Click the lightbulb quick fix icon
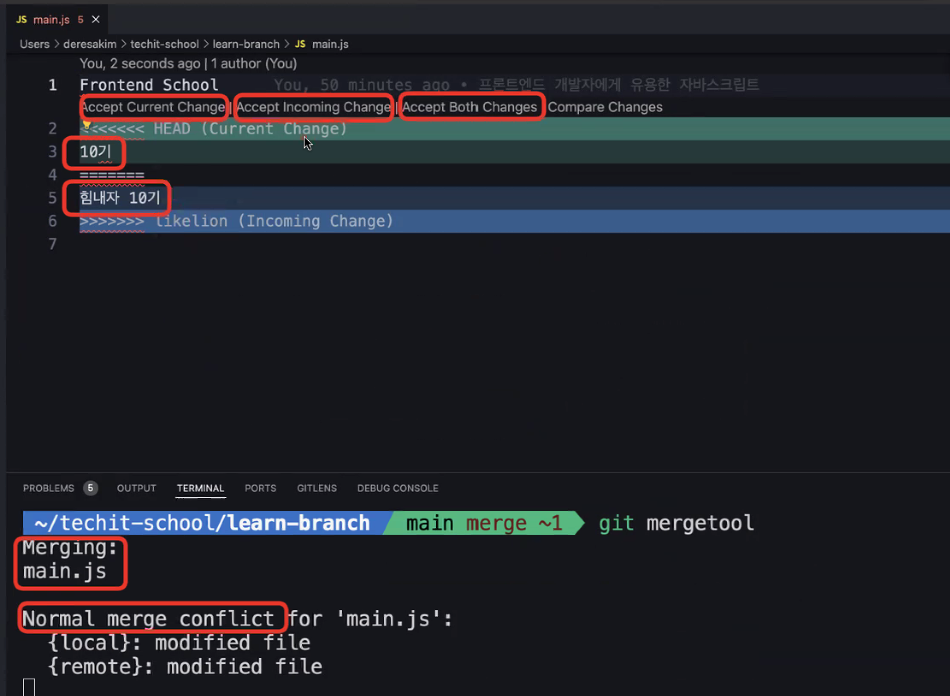Image resolution: width=950 pixels, height=696 pixels. [86, 125]
